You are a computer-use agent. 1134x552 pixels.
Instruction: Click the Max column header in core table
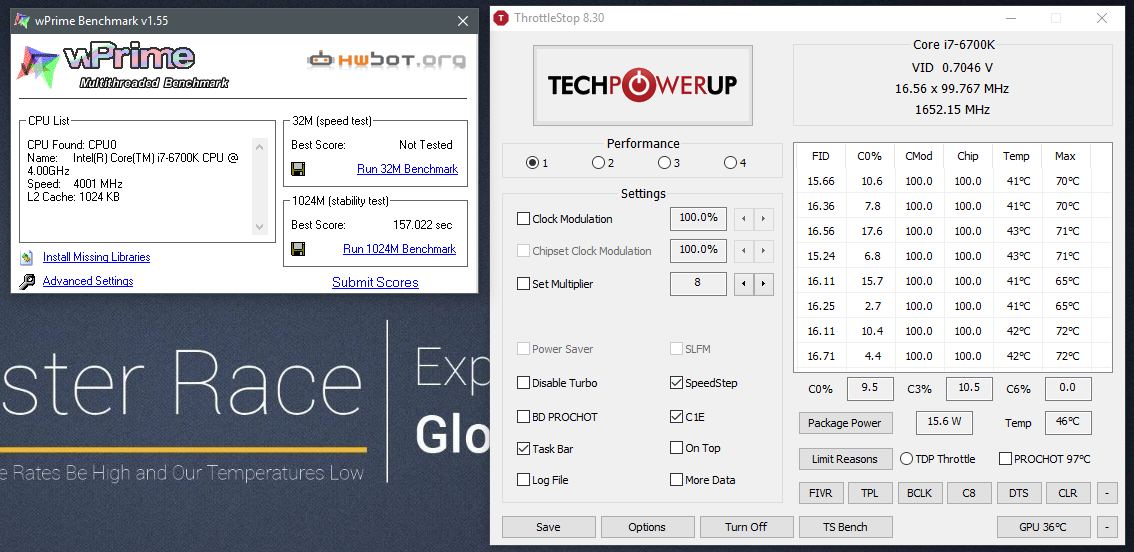[x=1065, y=156]
